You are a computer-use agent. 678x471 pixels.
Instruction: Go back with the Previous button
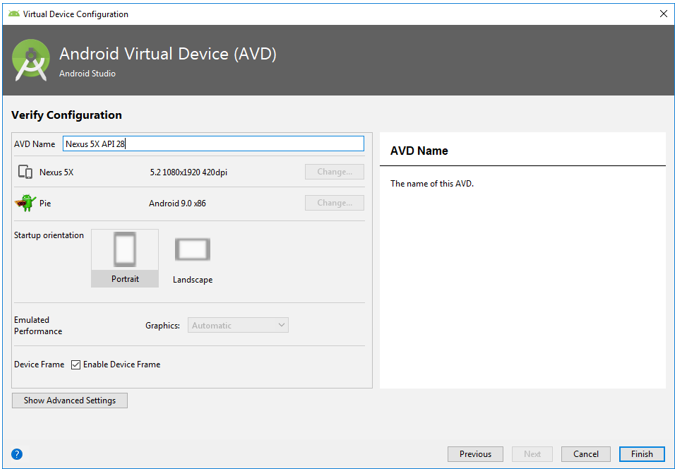click(475, 454)
